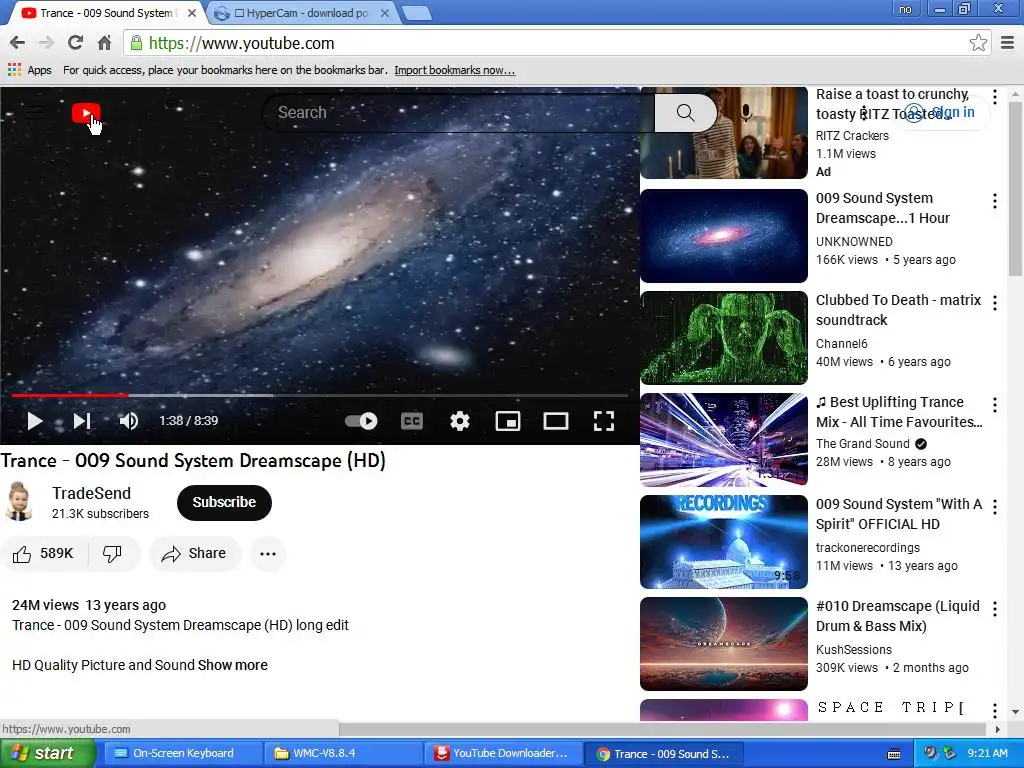Screen dimensions: 1024x768
Task: Switch to YouTube Downloader taskbar item
Action: (502, 754)
